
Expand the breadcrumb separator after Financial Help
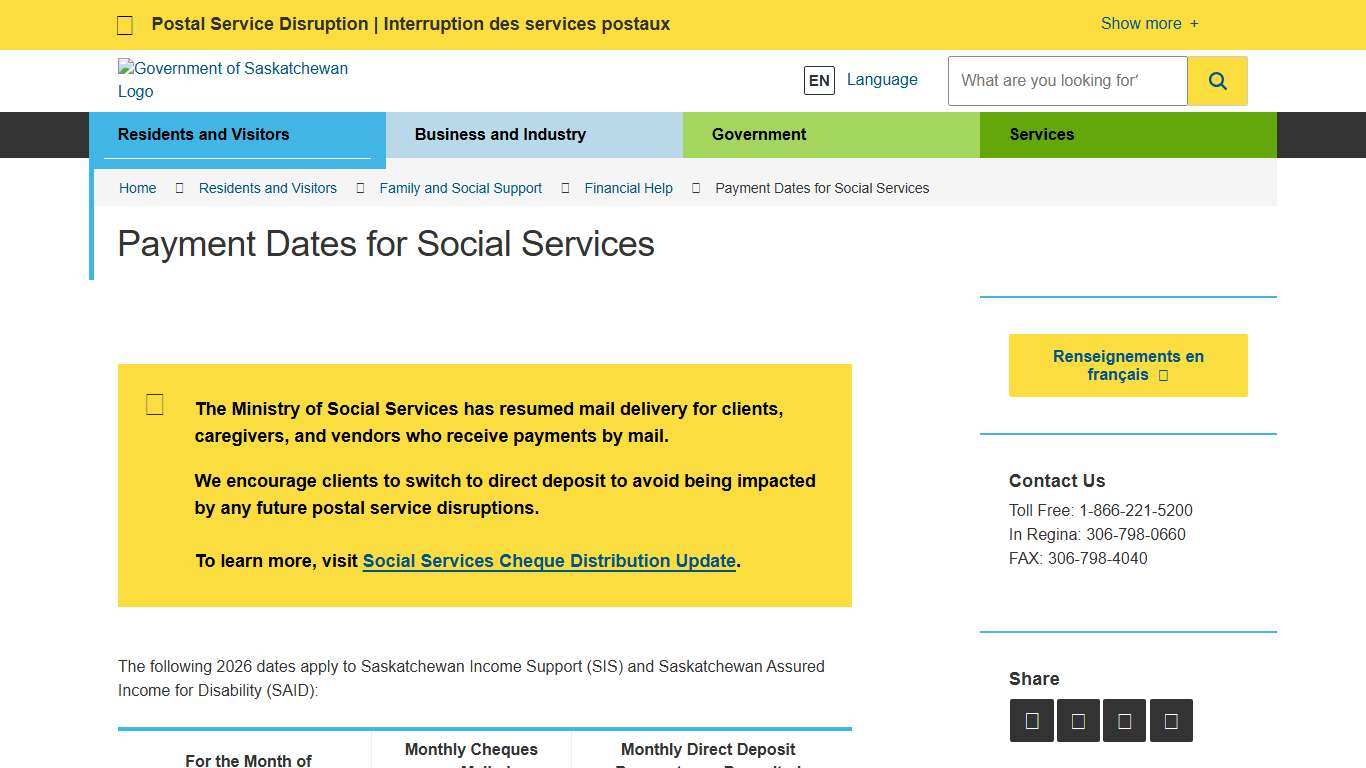(x=695, y=188)
